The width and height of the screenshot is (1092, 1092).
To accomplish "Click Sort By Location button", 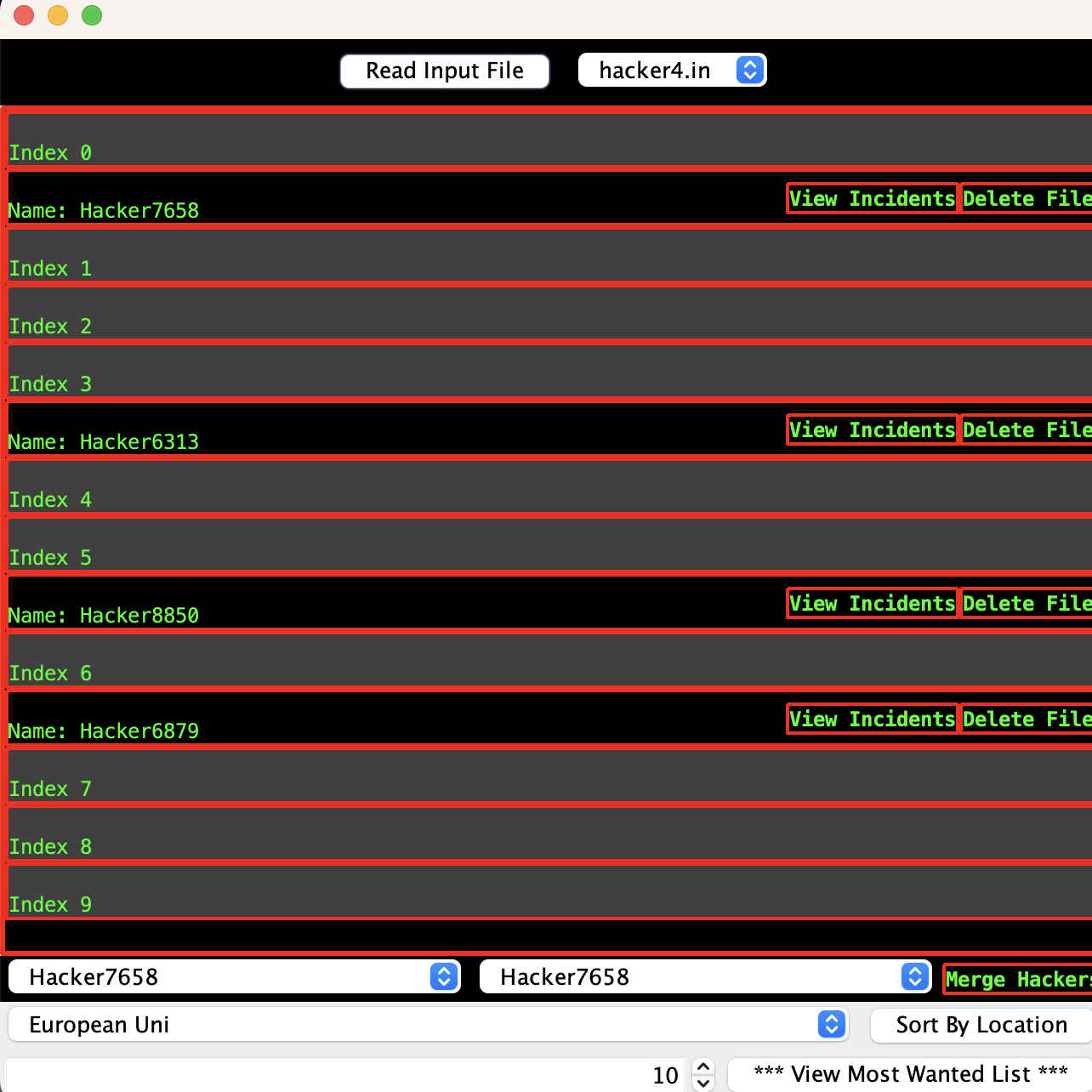I will pos(981,1025).
